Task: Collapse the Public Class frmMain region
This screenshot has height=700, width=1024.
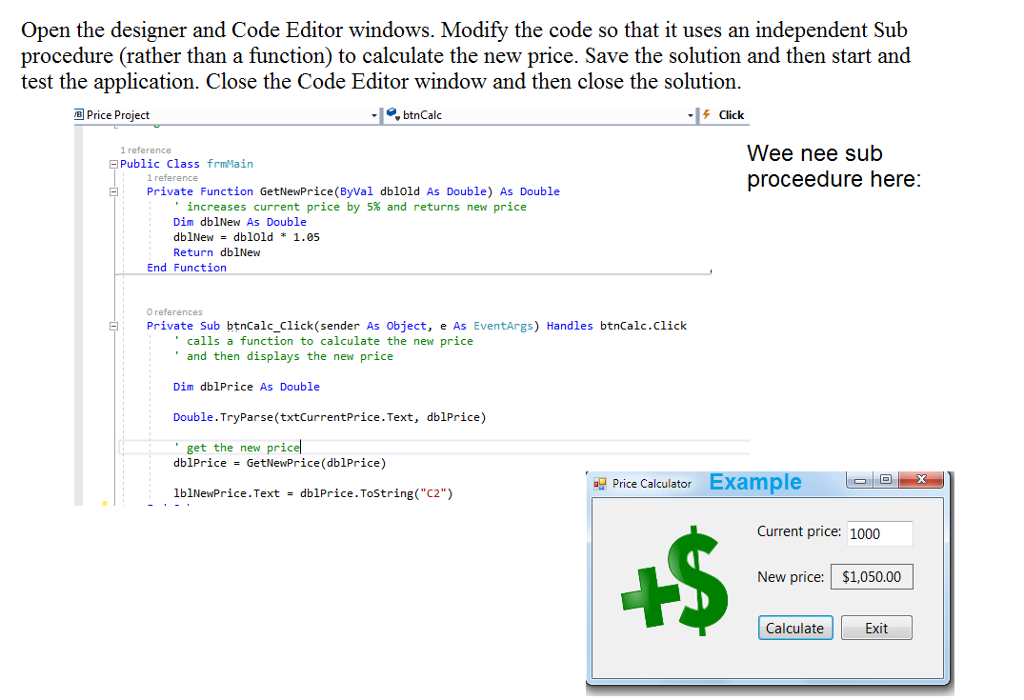Action: (x=113, y=165)
